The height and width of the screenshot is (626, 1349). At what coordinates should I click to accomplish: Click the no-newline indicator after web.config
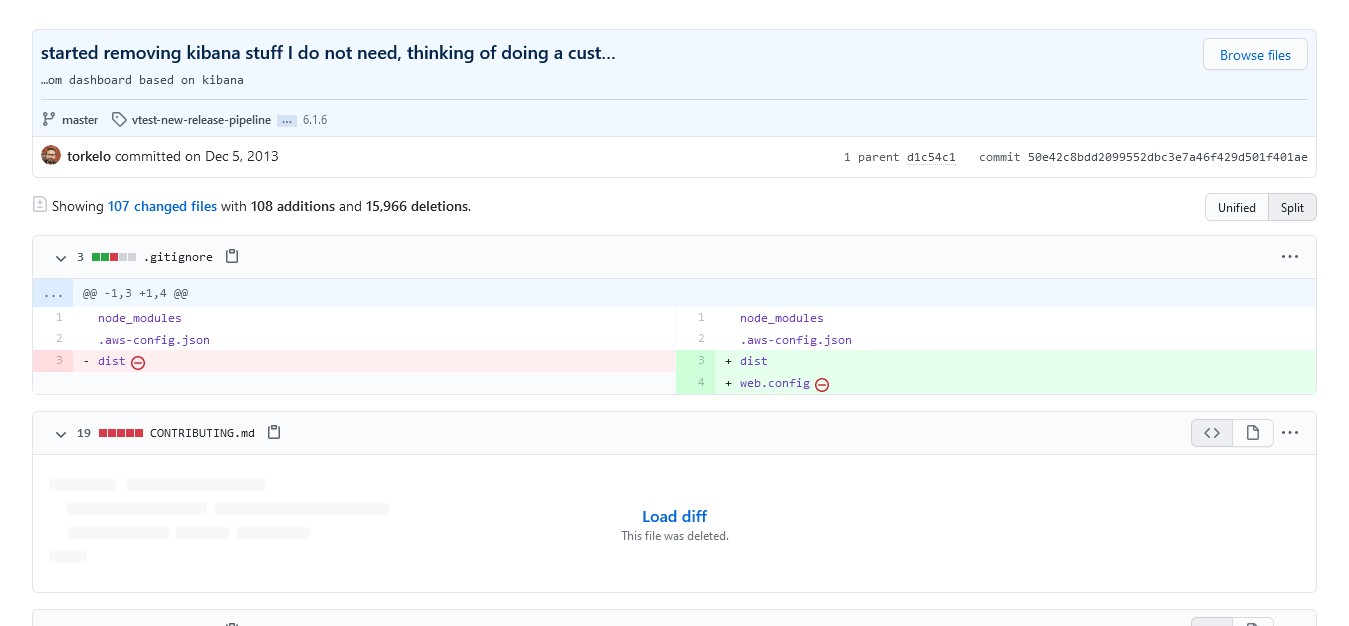[821, 383]
